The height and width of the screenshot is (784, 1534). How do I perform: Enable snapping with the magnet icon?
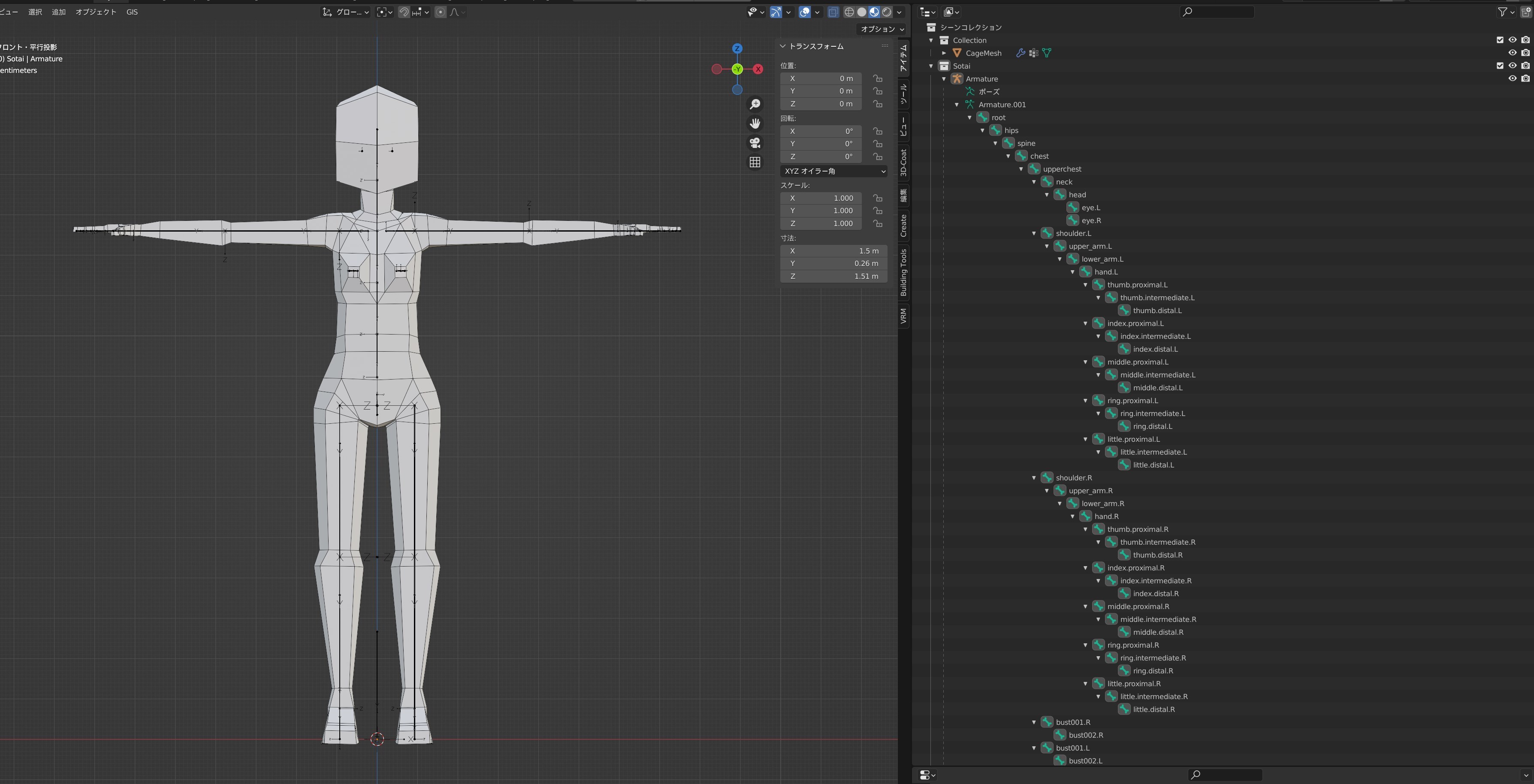click(405, 12)
